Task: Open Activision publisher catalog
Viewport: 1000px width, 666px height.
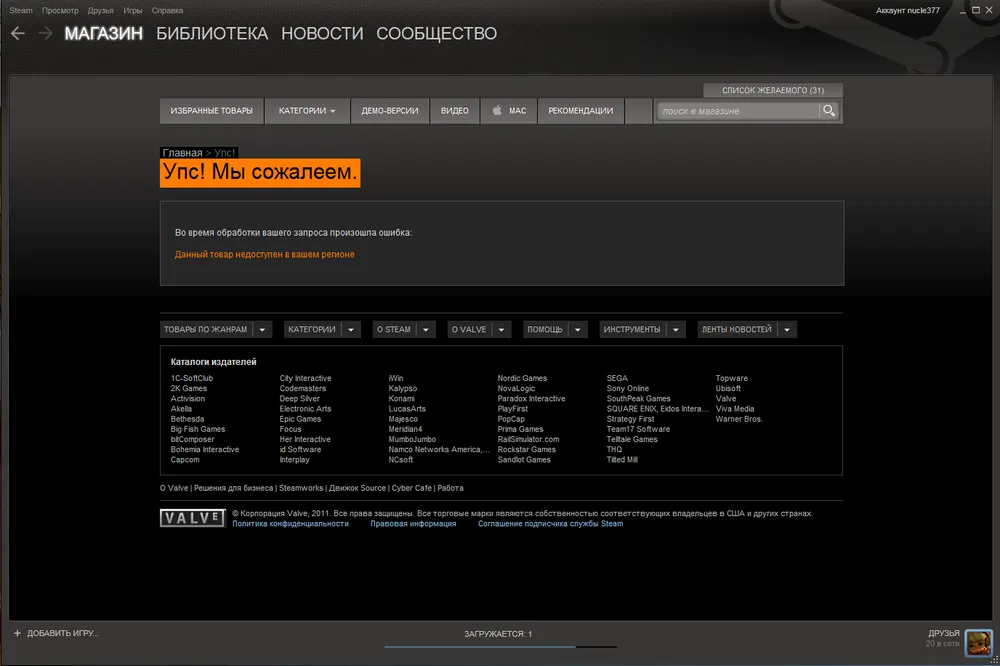Action: click(x=188, y=399)
